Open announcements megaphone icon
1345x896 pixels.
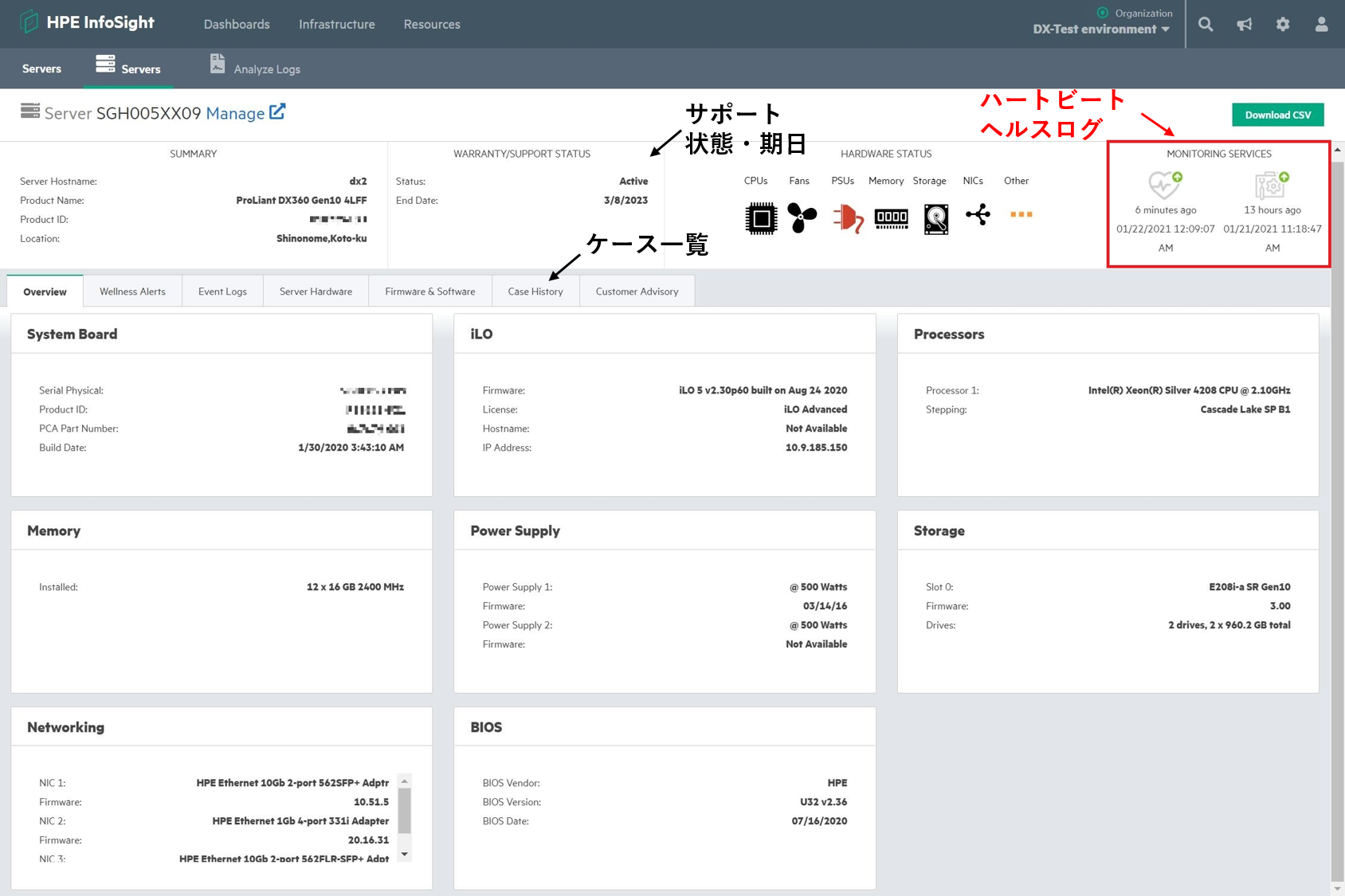1244,25
